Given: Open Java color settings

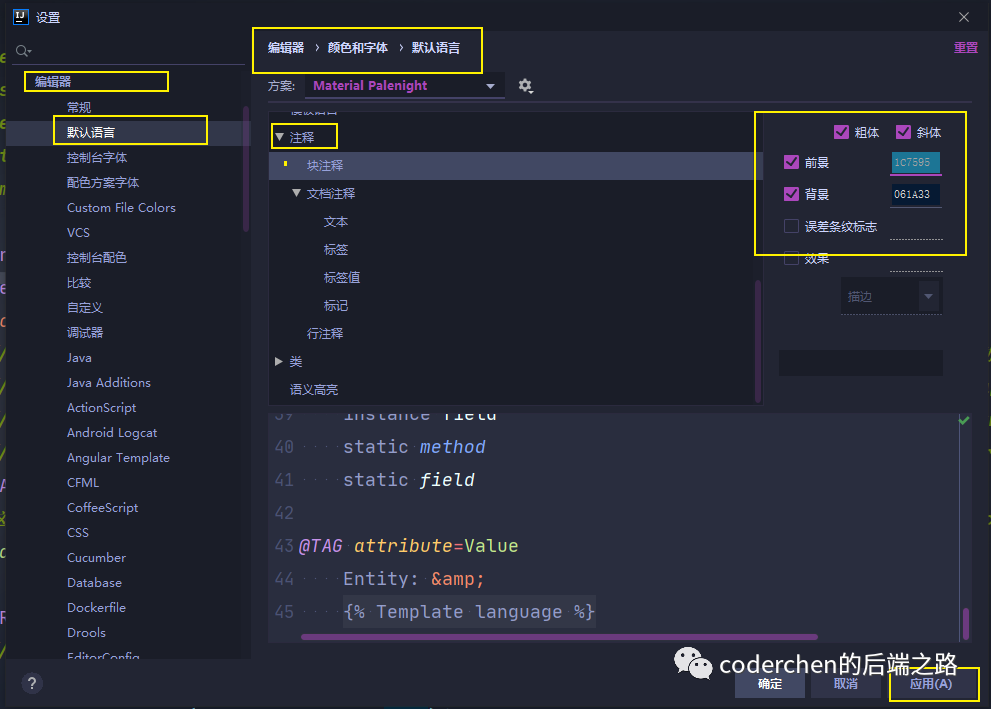Looking at the screenshot, I should (x=79, y=358).
